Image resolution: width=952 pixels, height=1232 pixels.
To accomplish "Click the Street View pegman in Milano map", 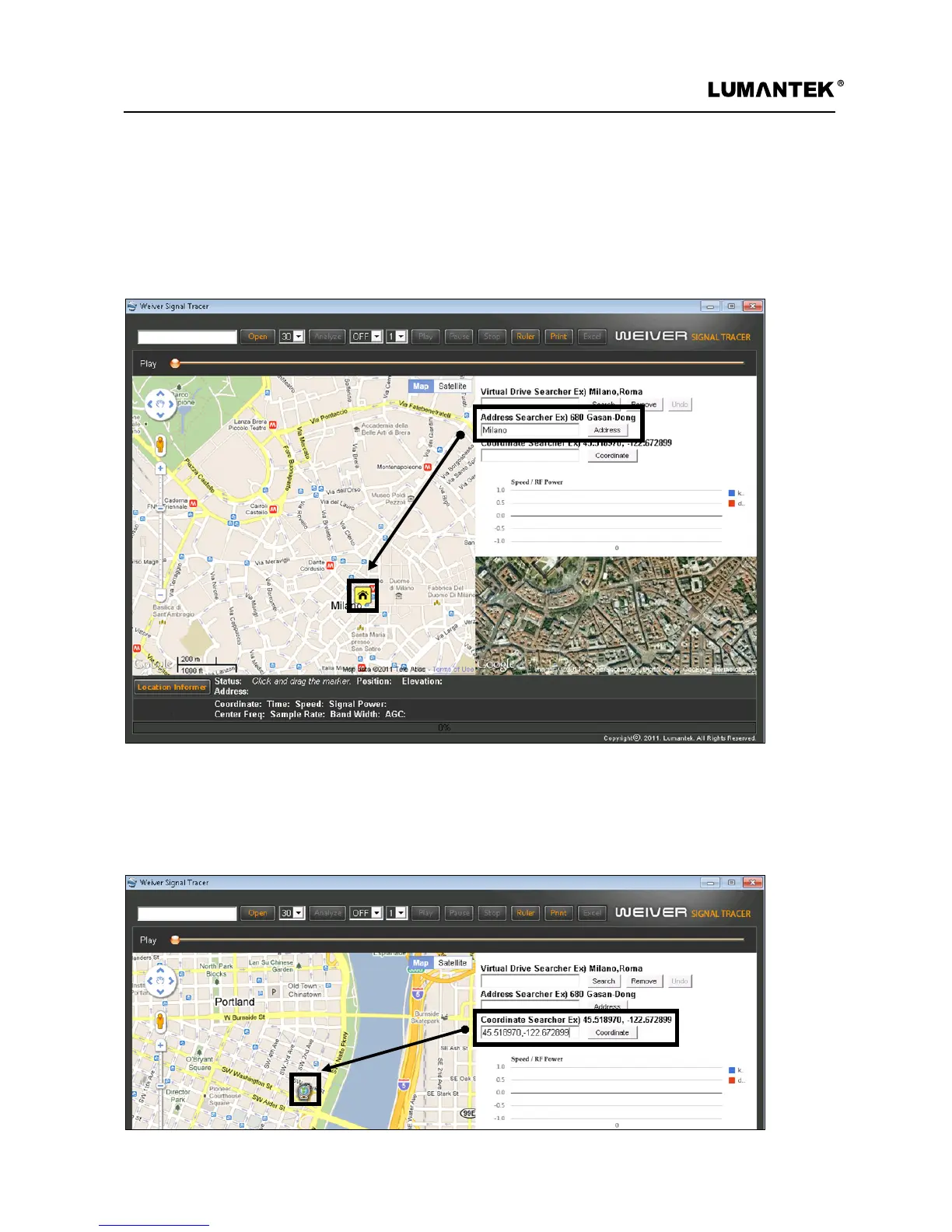I will [160, 445].
